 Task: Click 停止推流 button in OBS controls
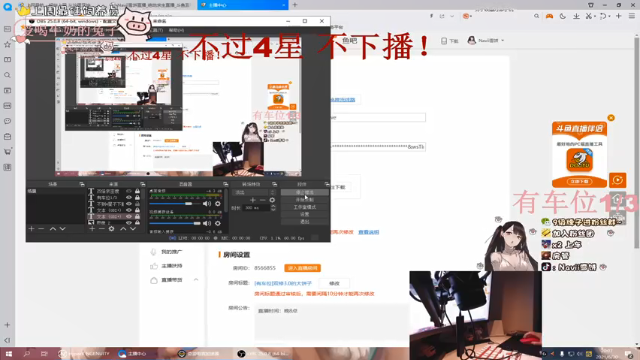tap(304, 192)
